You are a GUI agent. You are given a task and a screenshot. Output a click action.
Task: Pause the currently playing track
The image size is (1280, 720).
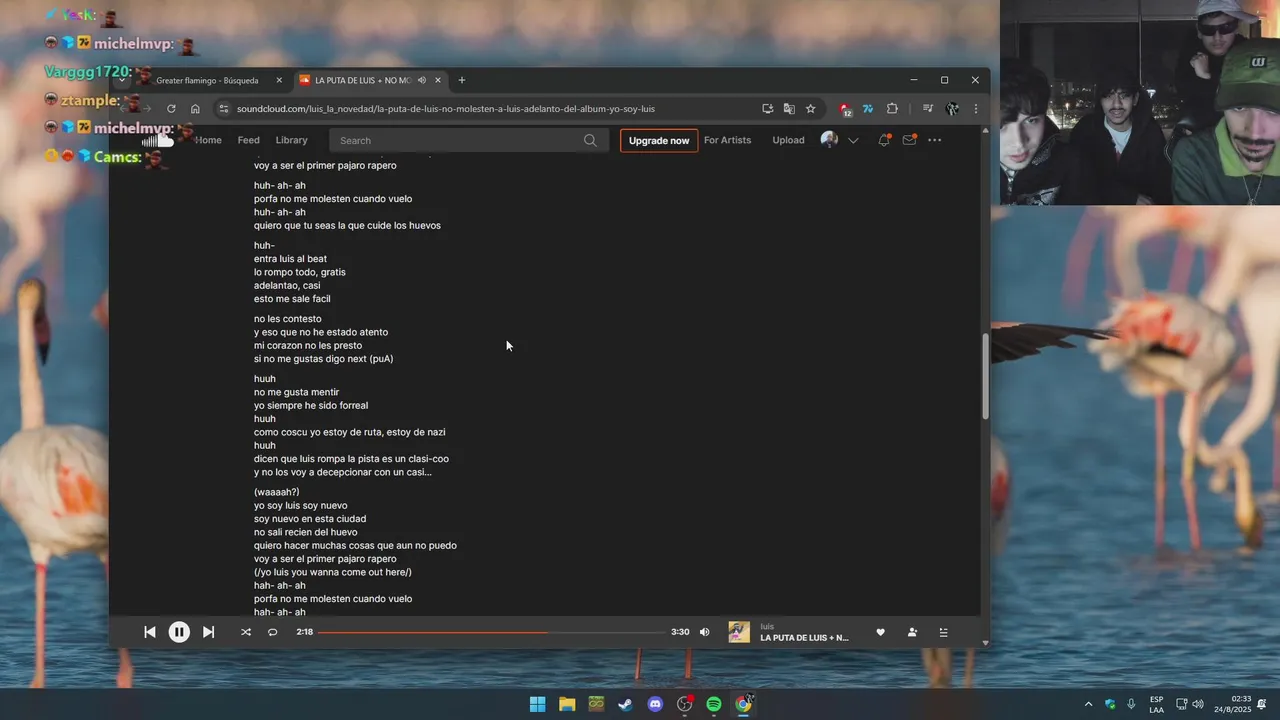(179, 632)
